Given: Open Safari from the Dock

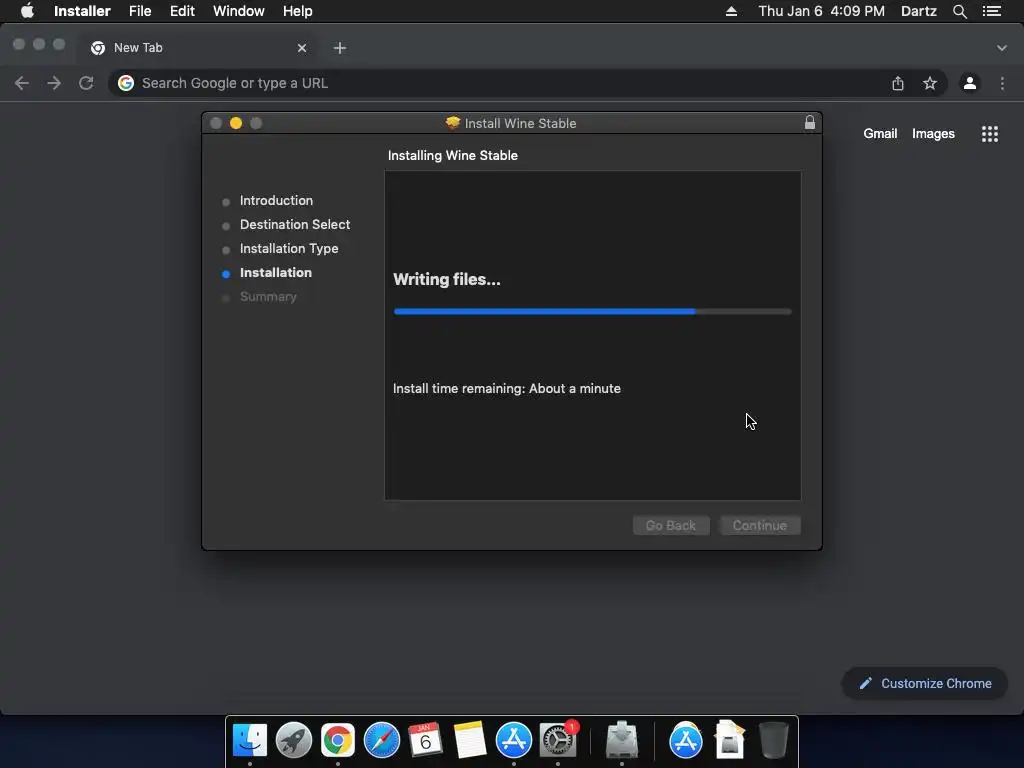Looking at the screenshot, I should tap(381, 741).
